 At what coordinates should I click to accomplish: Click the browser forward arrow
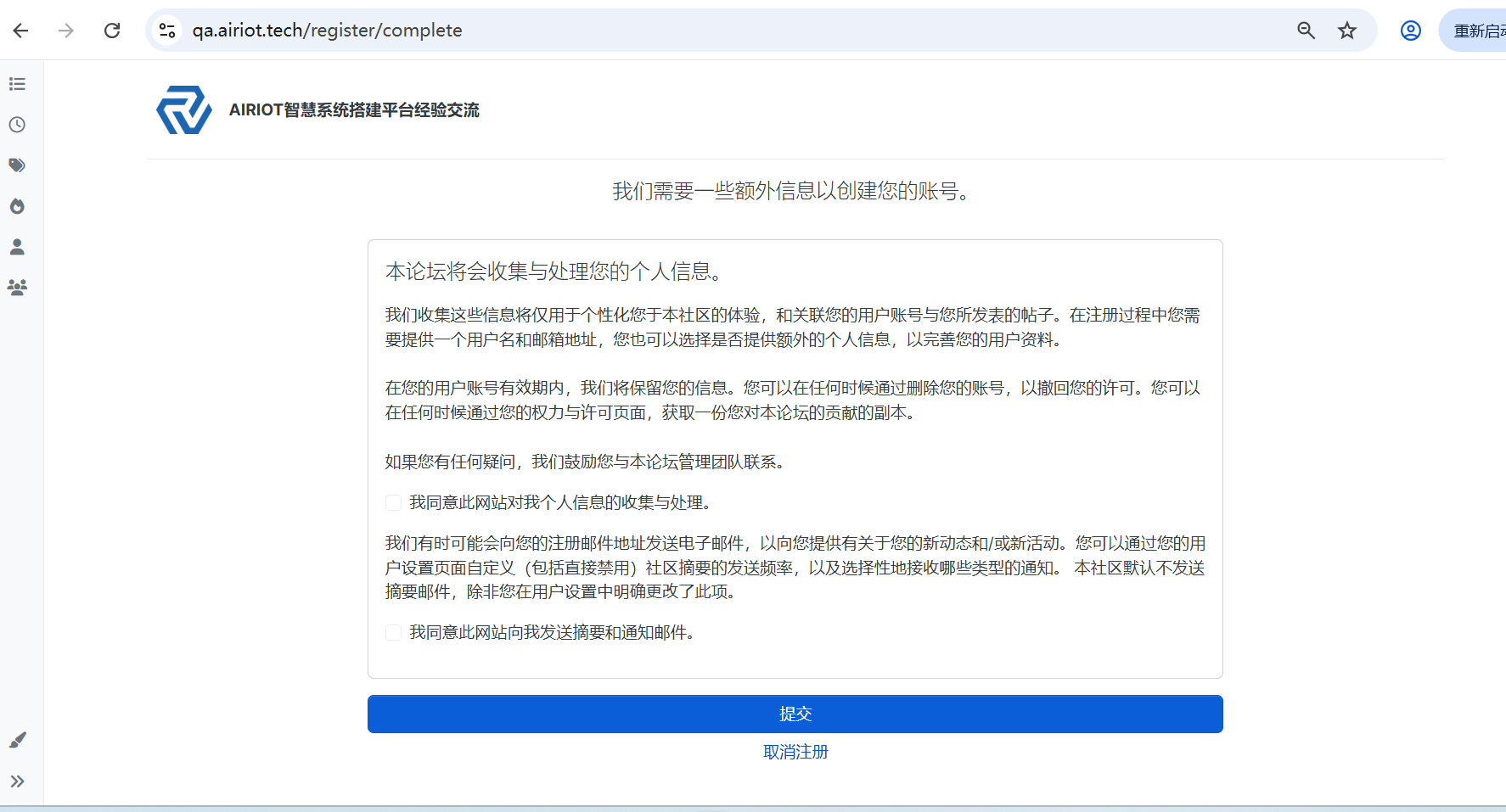click(66, 31)
